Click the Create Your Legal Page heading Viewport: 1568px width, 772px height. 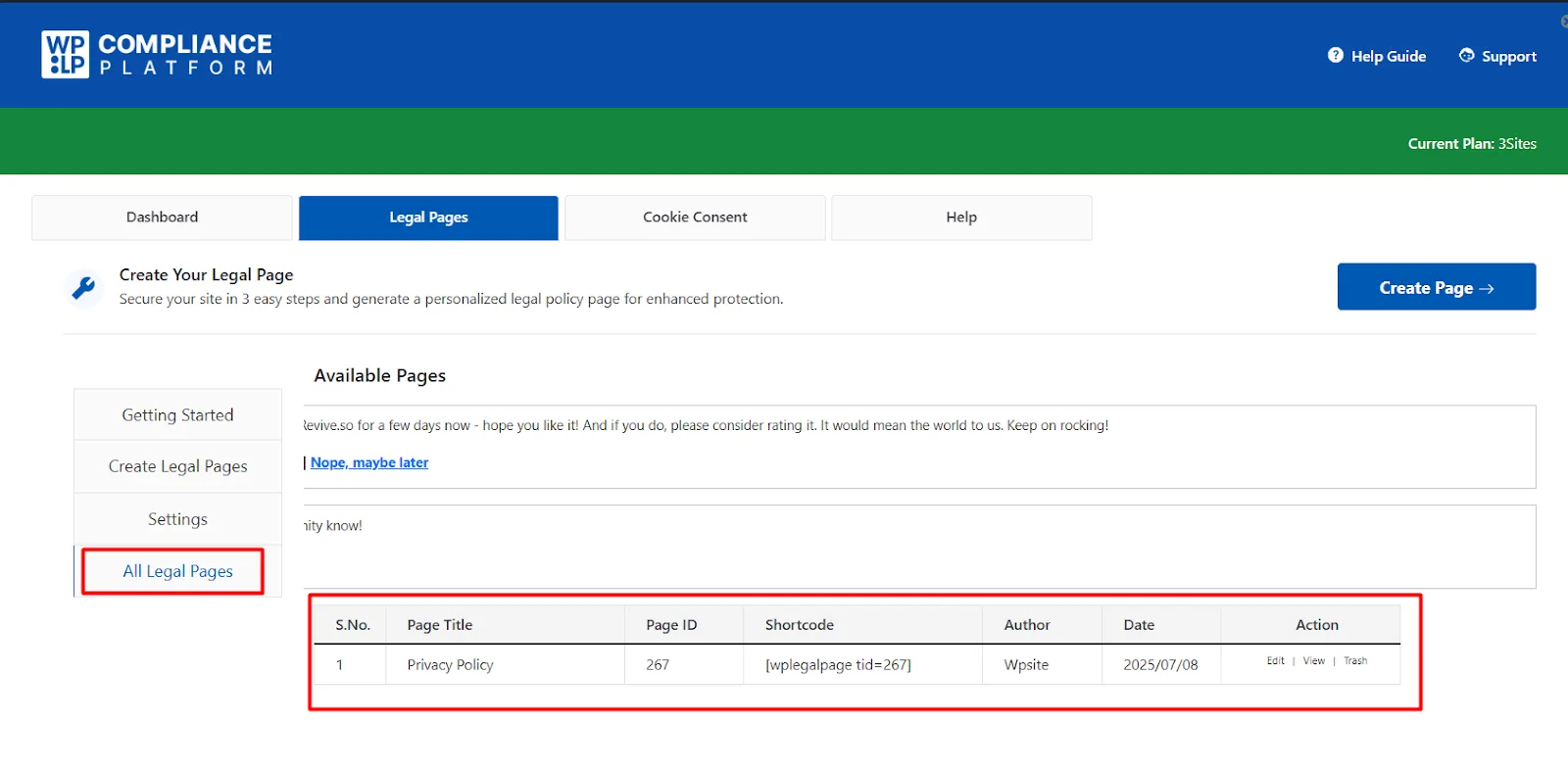pos(206,275)
